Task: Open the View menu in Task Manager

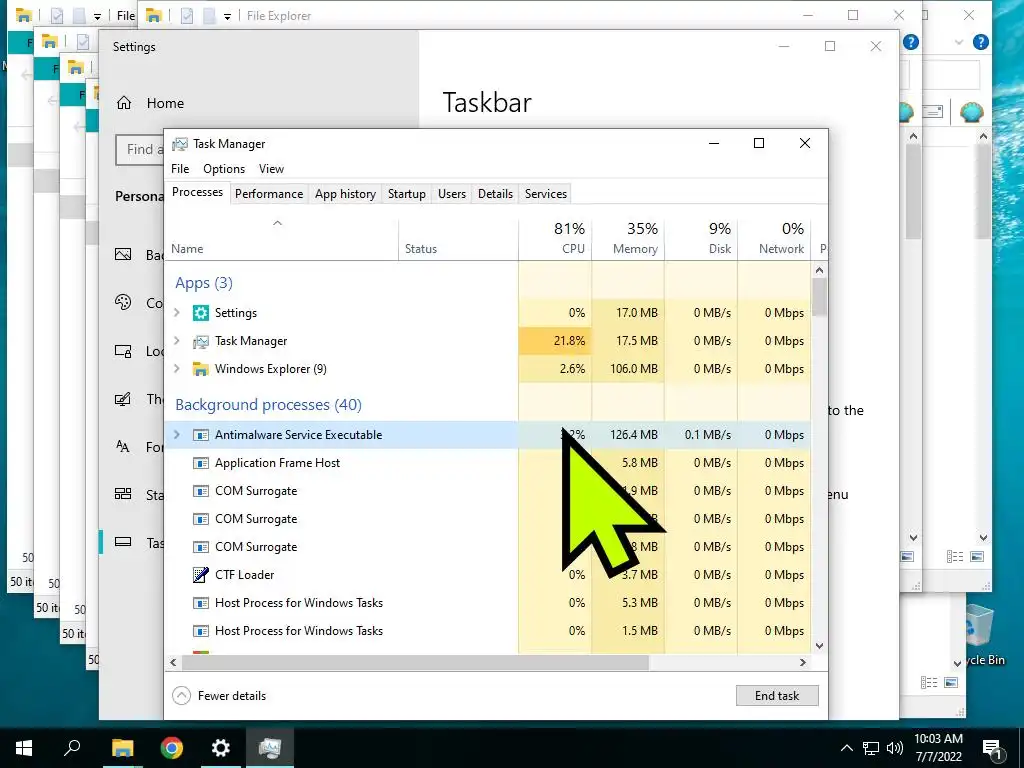Action: click(x=271, y=168)
